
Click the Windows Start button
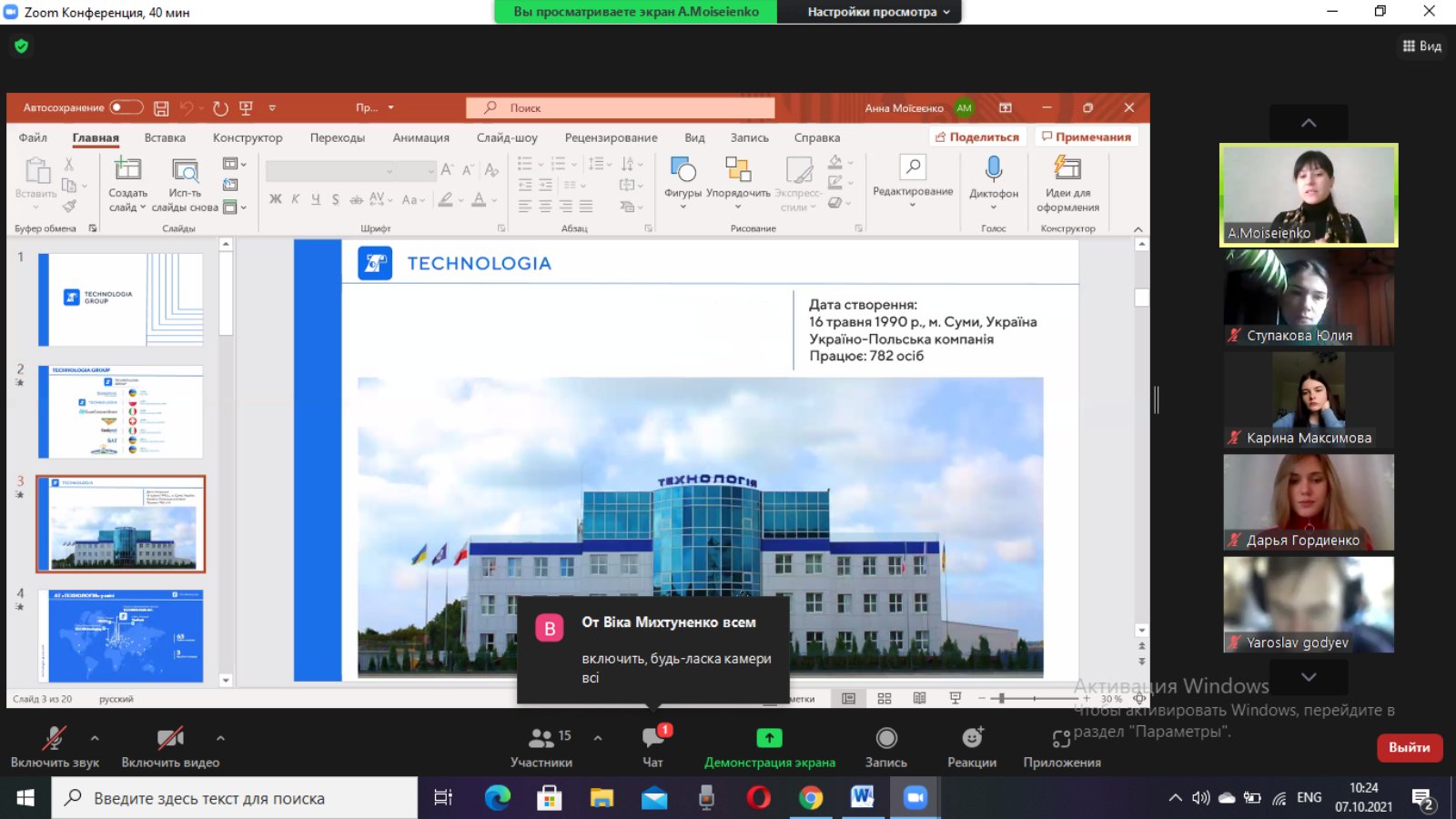pos(25,798)
